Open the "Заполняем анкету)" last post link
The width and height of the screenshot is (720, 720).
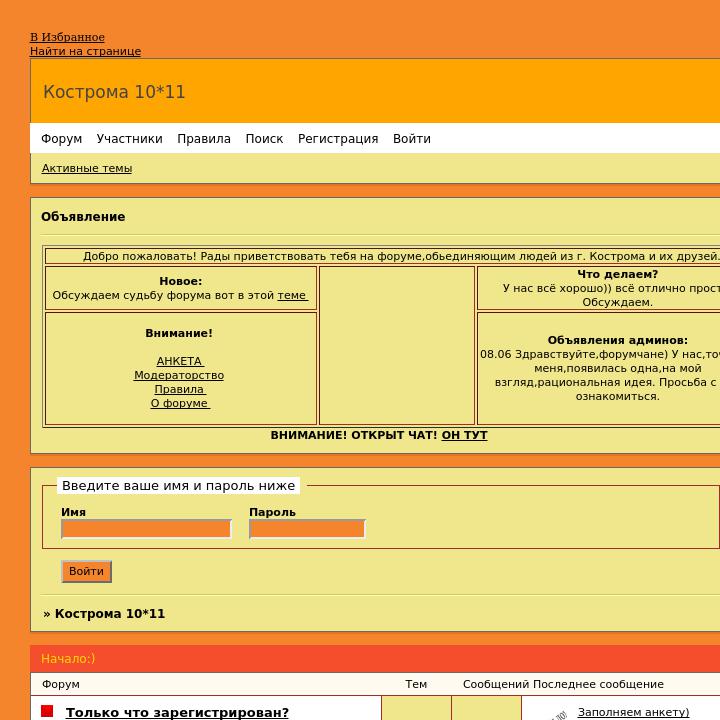pyautogui.click(x=633, y=712)
